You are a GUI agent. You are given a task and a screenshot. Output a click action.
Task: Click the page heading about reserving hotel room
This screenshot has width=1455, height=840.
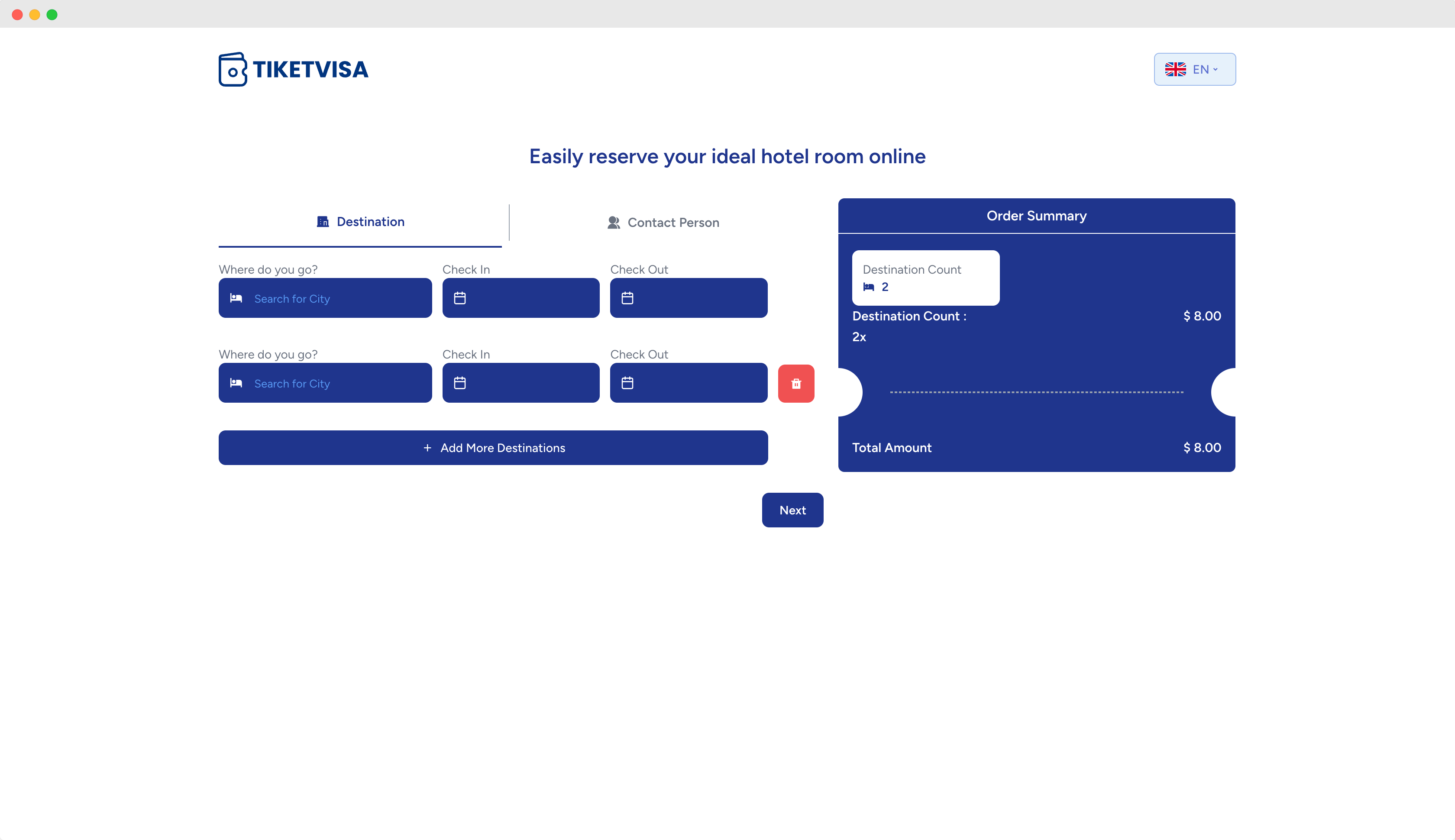(x=727, y=156)
